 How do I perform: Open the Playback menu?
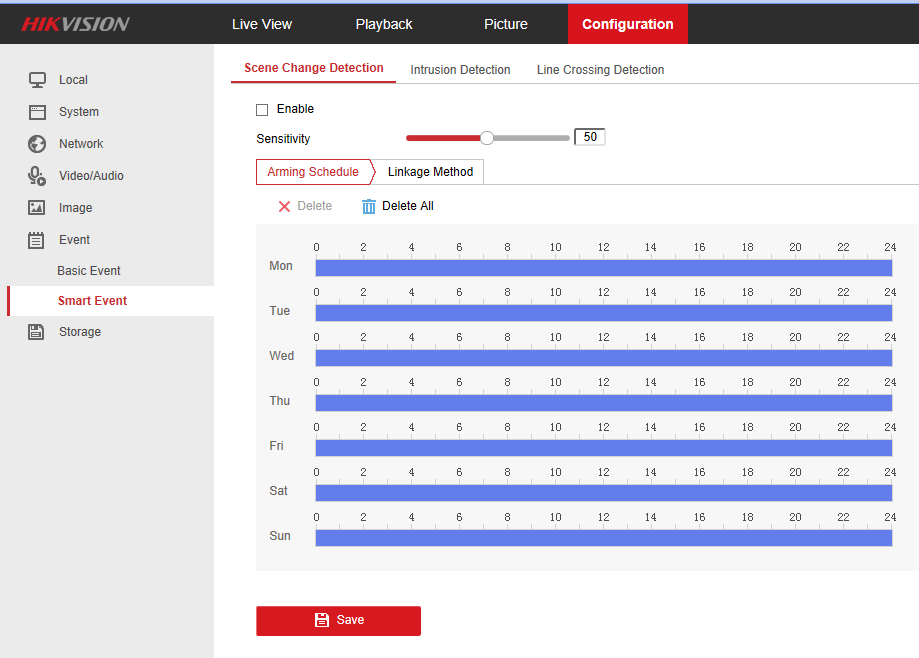click(384, 24)
